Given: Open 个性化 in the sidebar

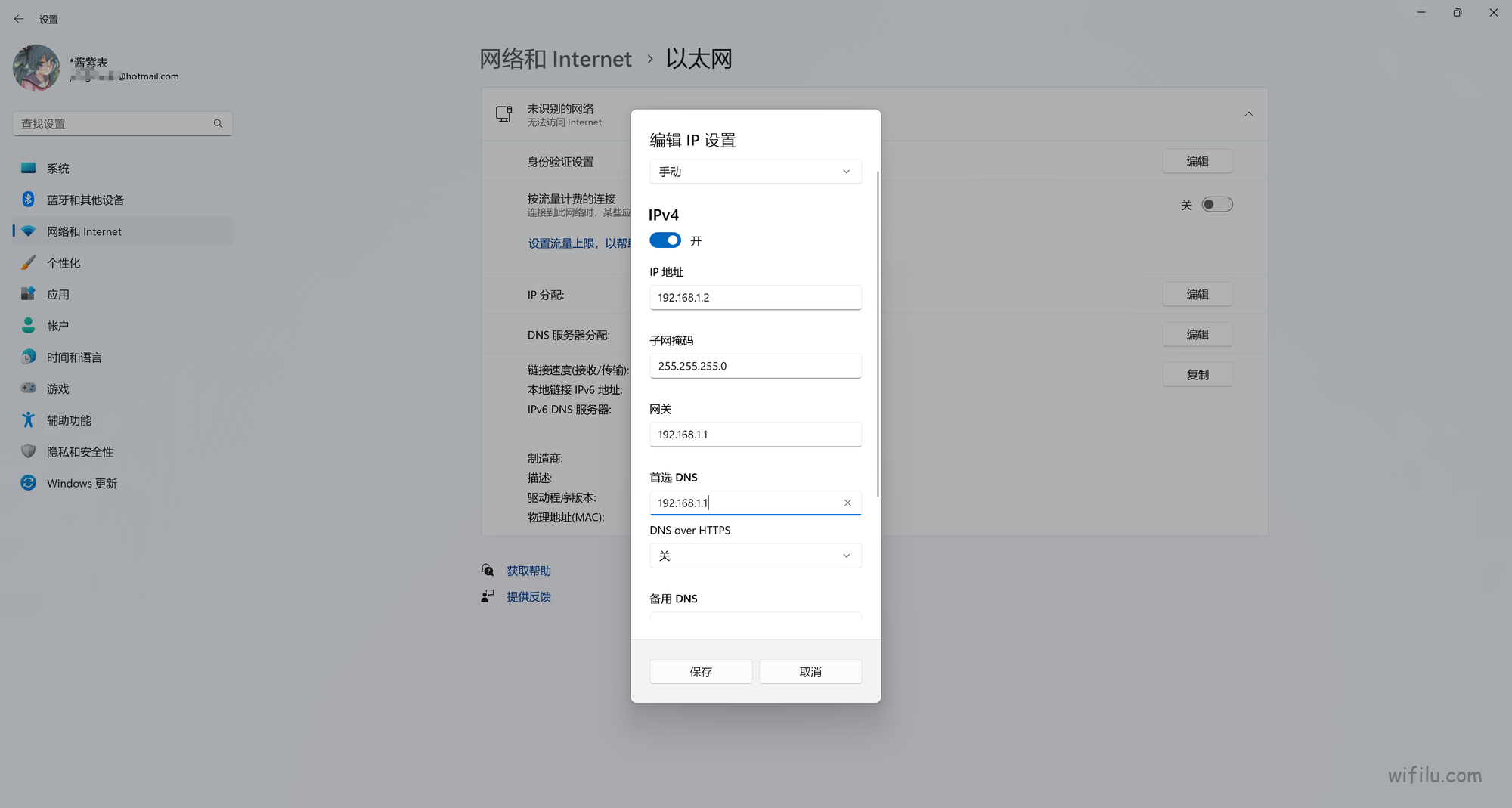Looking at the screenshot, I should pyautogui.click(x=122, y=263).
